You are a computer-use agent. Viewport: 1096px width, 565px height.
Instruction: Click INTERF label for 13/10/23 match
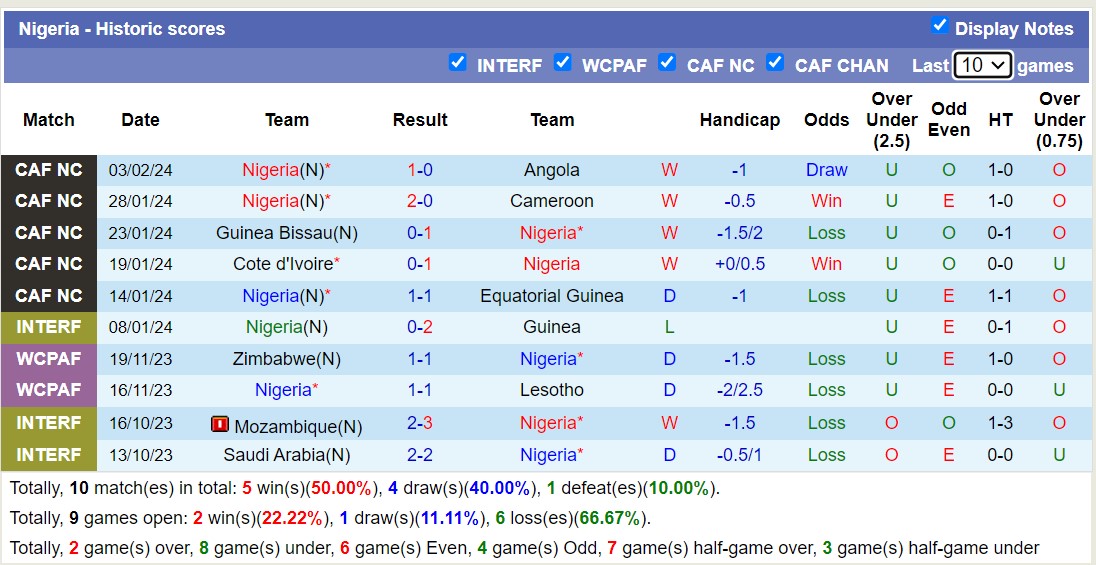49,455
